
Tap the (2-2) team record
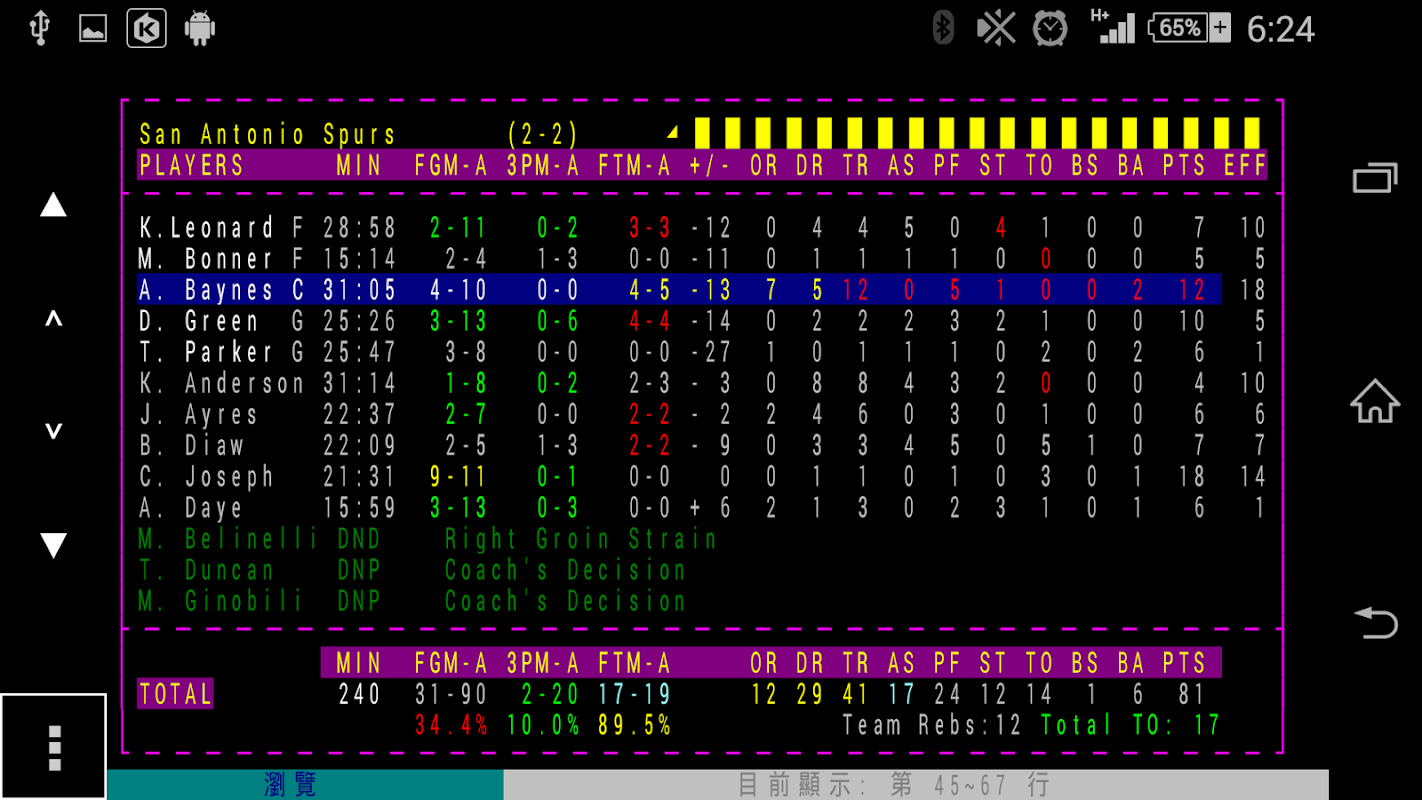[x=542, y=134]
